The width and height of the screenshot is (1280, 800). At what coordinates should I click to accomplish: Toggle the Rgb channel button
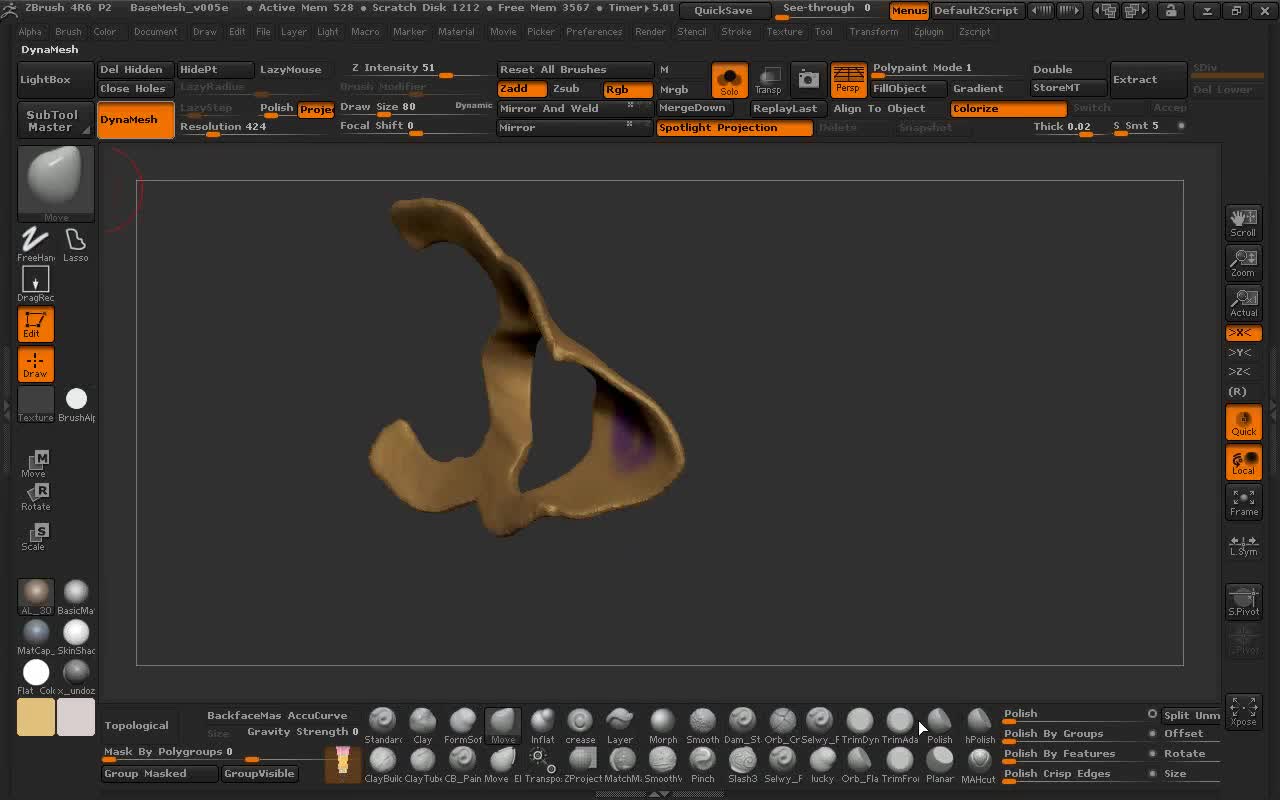(x=627, y=89)
